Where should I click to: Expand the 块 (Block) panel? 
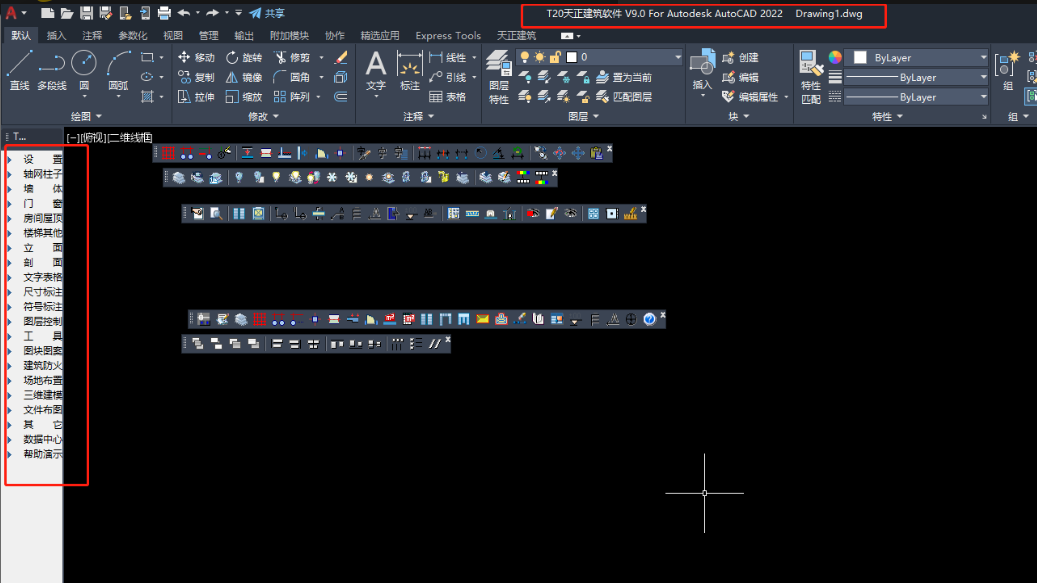click(x=739, y=116)
